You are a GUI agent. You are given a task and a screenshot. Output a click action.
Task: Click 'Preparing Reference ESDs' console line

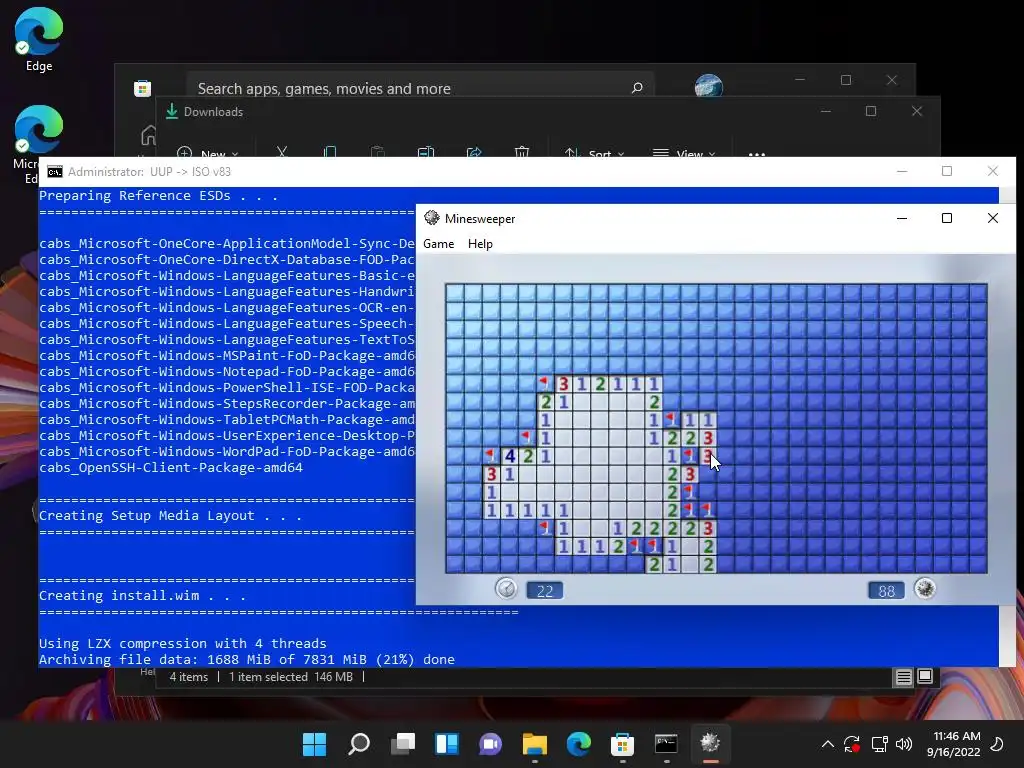tap(159, 195)
